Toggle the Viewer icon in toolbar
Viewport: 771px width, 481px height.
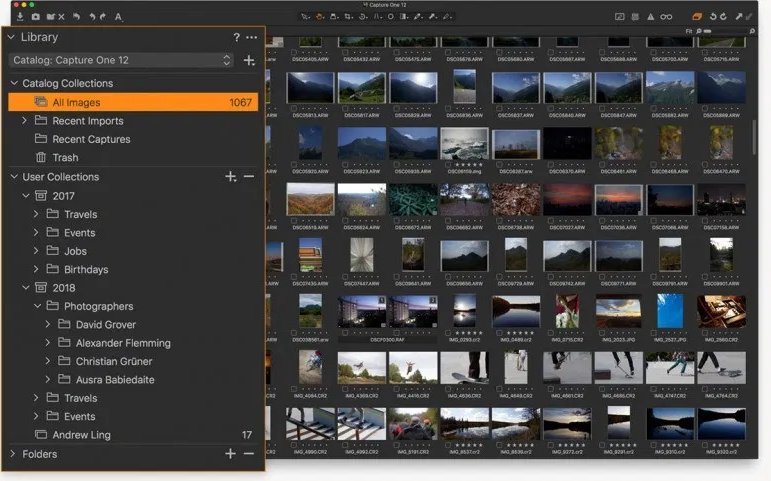point(620,17)
